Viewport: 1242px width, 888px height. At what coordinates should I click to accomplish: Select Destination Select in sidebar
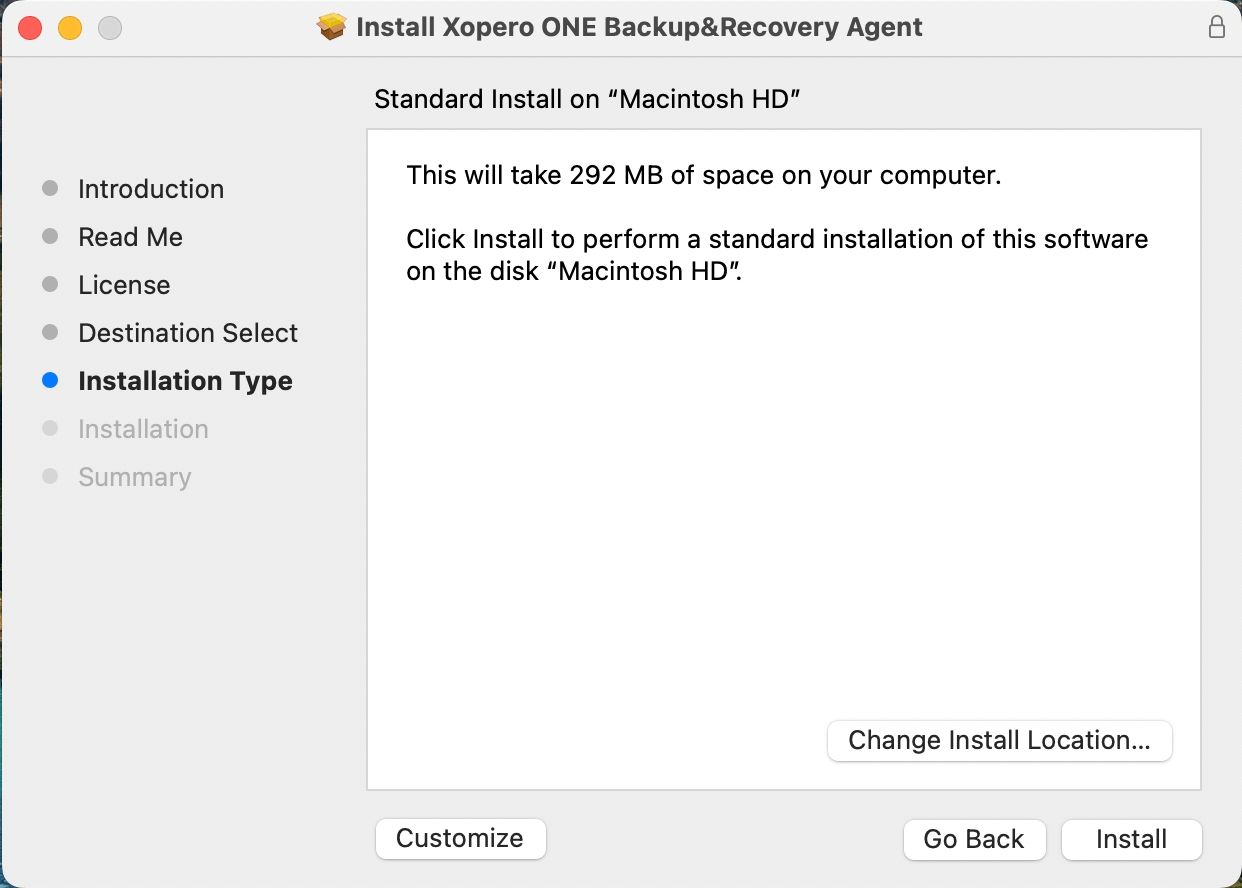[x=187, y=333]
